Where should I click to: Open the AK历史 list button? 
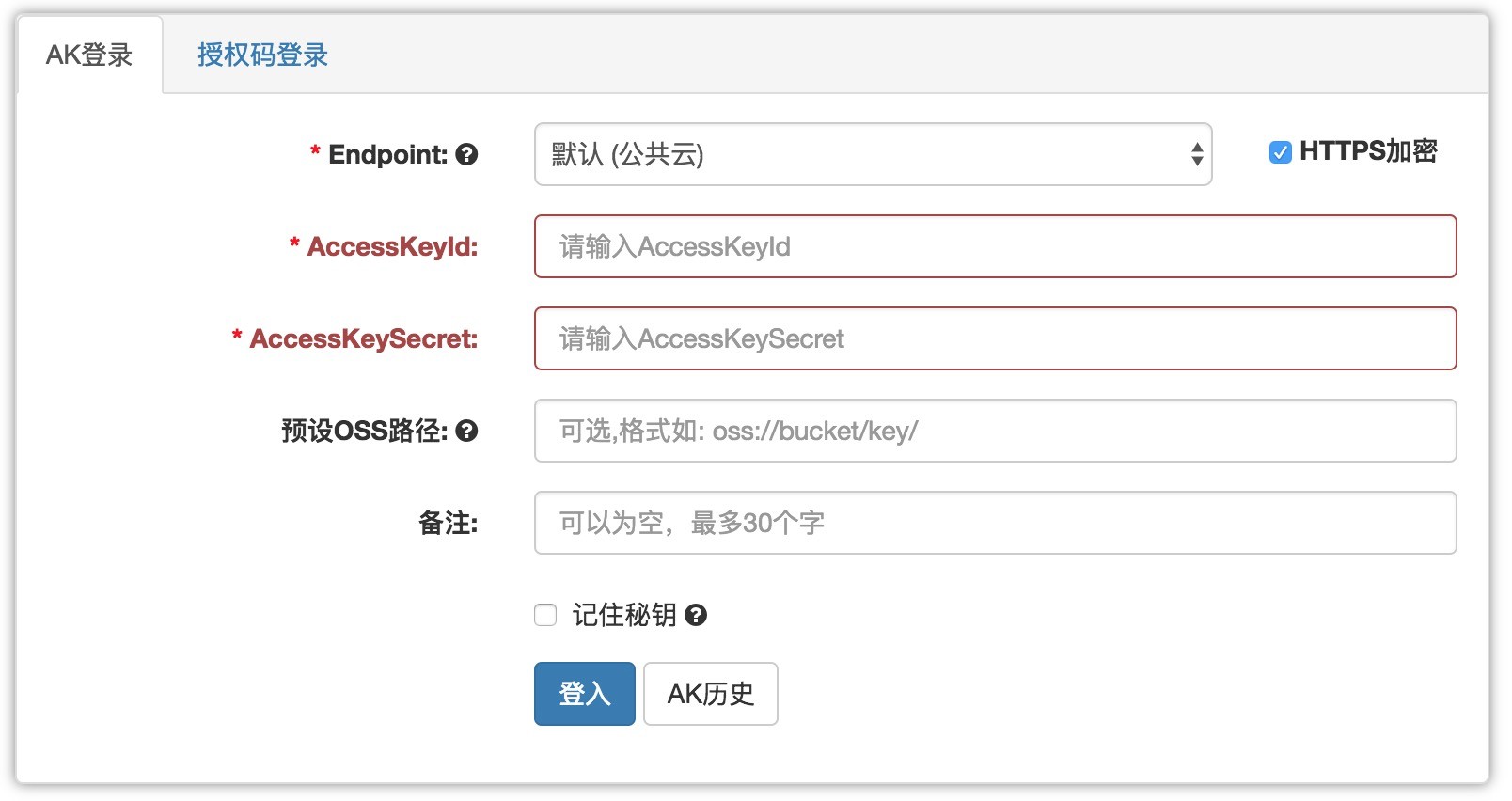[710, 694]
